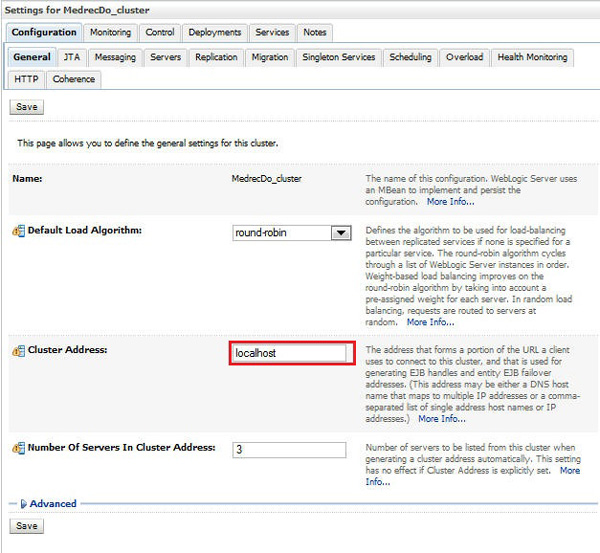The height and width of the screenshot is (553, 600).
Task: Open the Services tab
Action: click(272, 33)
